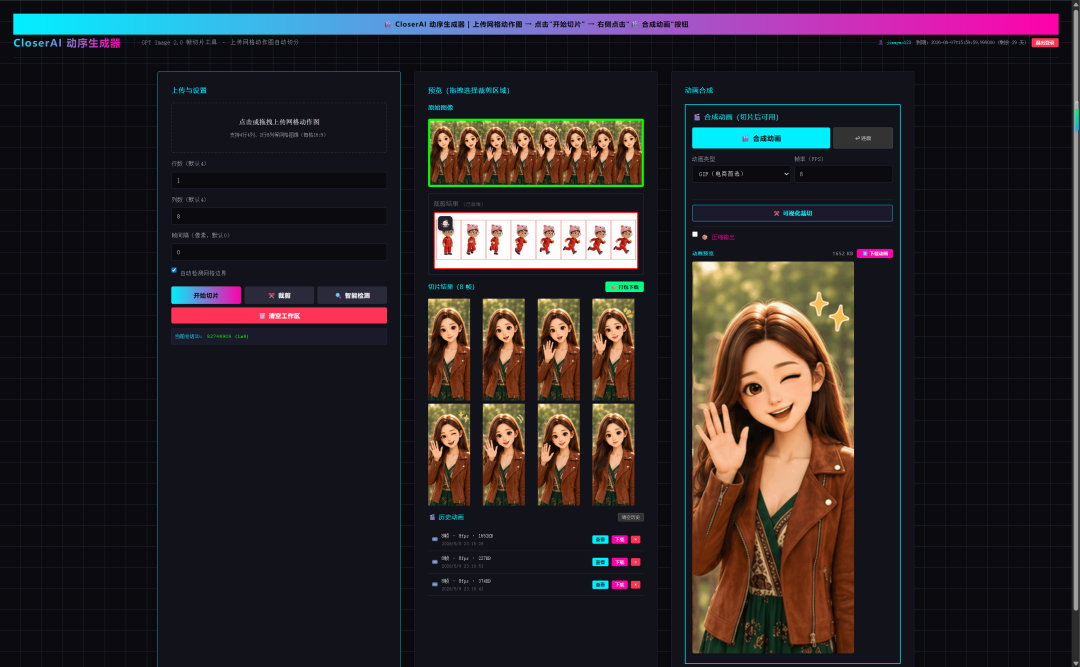Click the upload grid image drop area

[x=279, y=127]
